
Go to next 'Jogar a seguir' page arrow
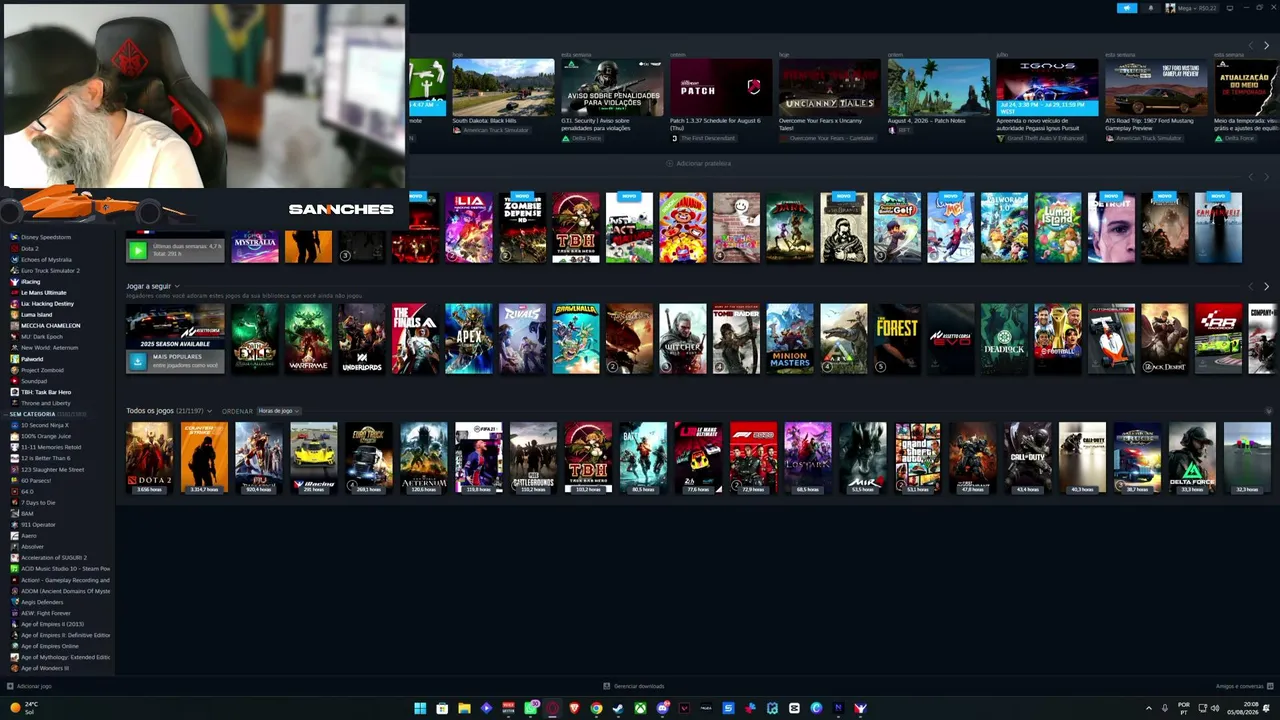[1266, 287]
